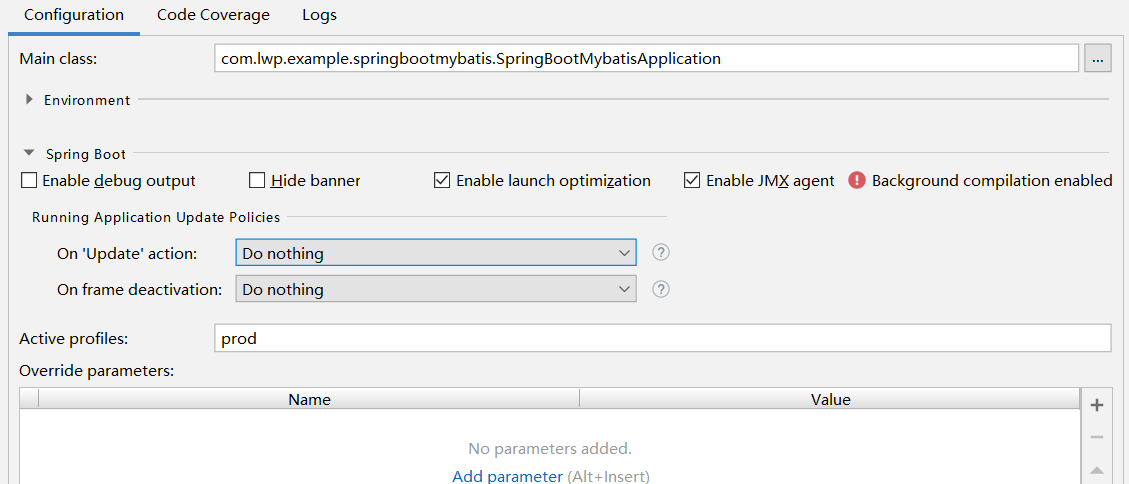Click the help icon beside frame deactivation
Screen dimensions: 1129x484
click(x=660, y=289)
